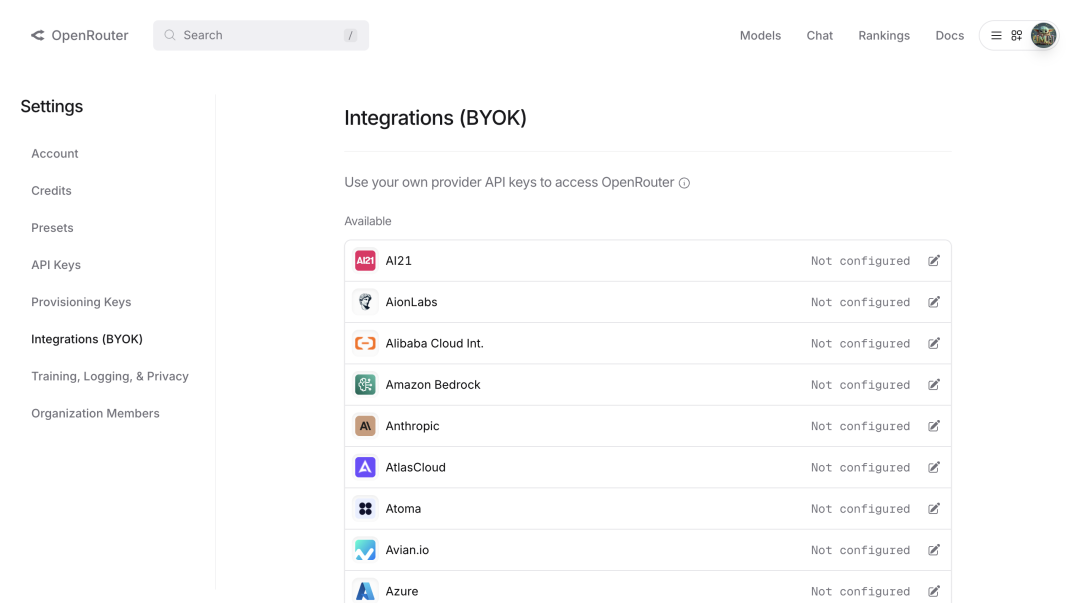Edit the Alibaba Cloud Int. integration key

pos(933,343)
